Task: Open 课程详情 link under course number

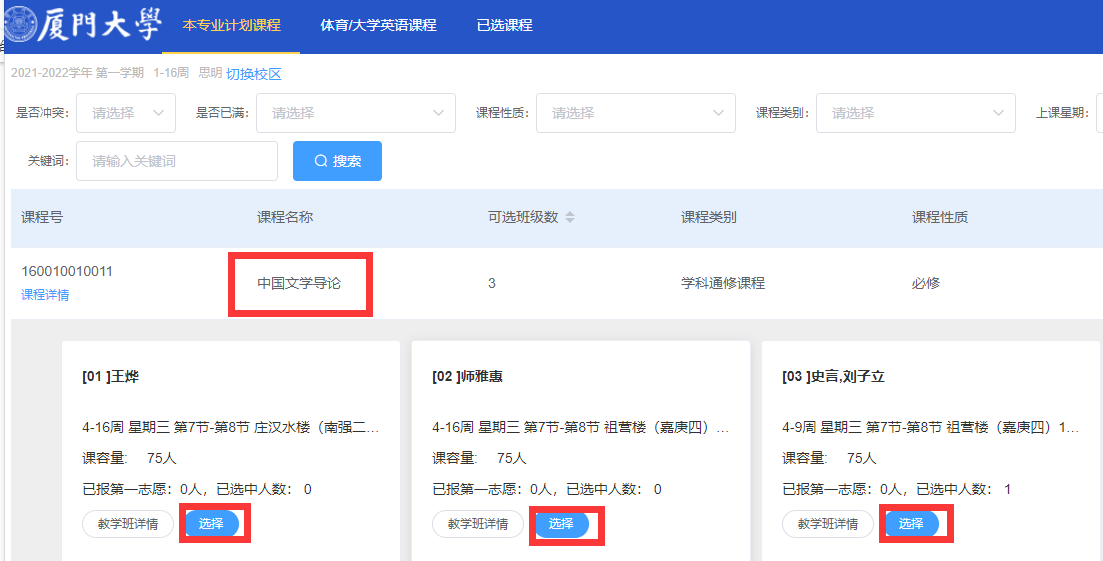Action: (45, 295)
